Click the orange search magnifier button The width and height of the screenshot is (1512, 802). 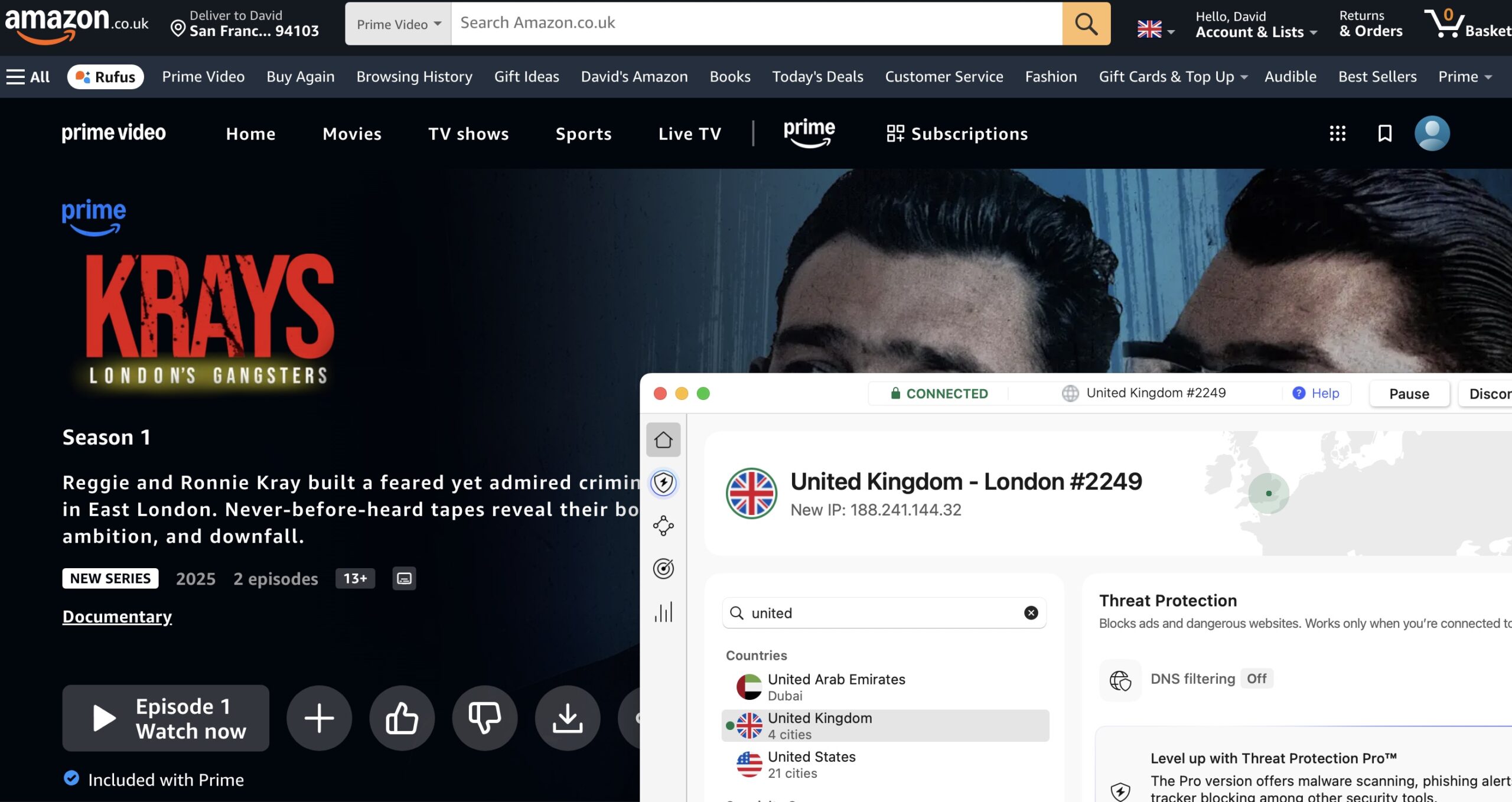coord(1086,24)
